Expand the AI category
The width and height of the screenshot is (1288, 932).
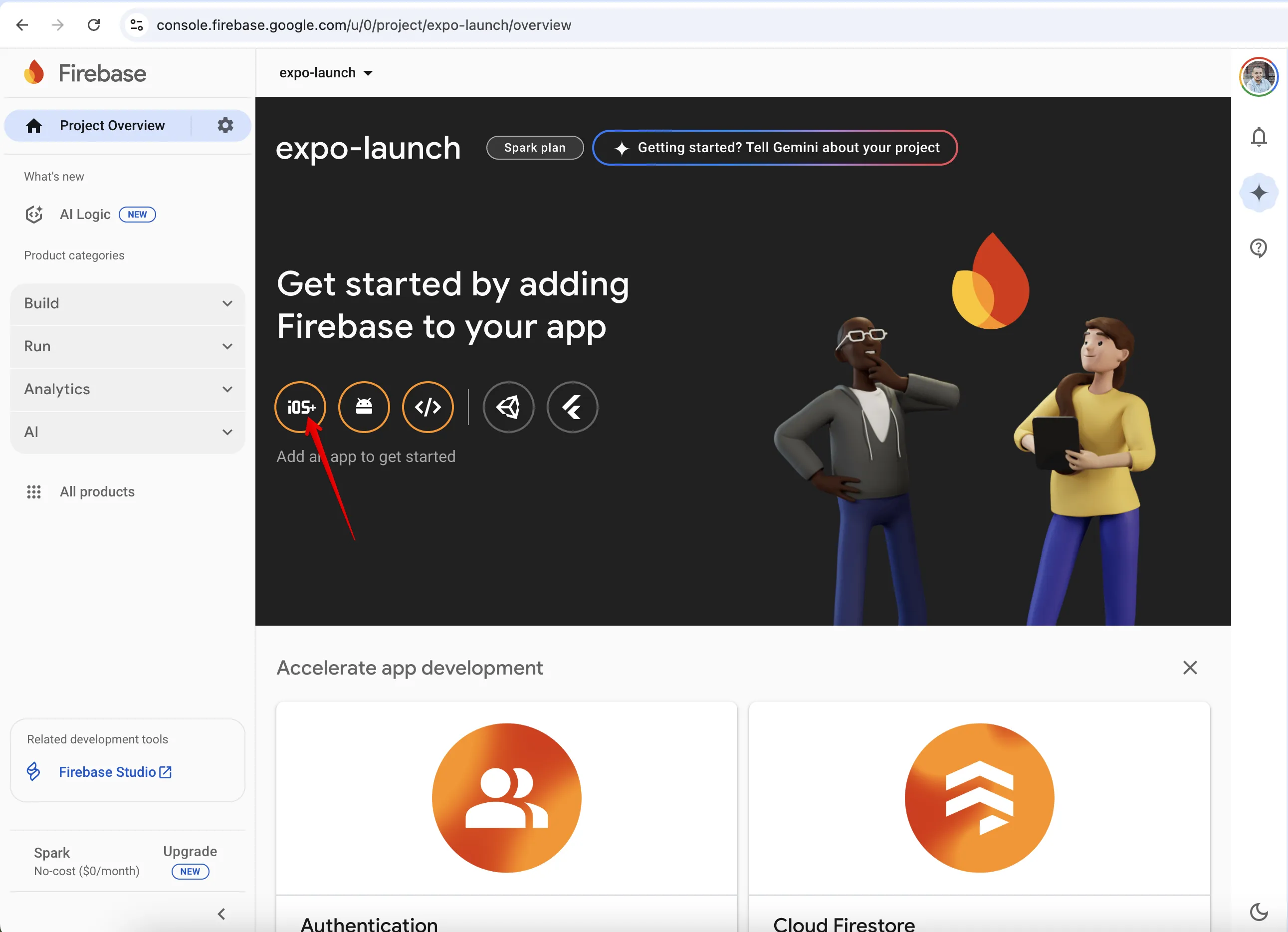pyautogui.click(x=128, y=432)
